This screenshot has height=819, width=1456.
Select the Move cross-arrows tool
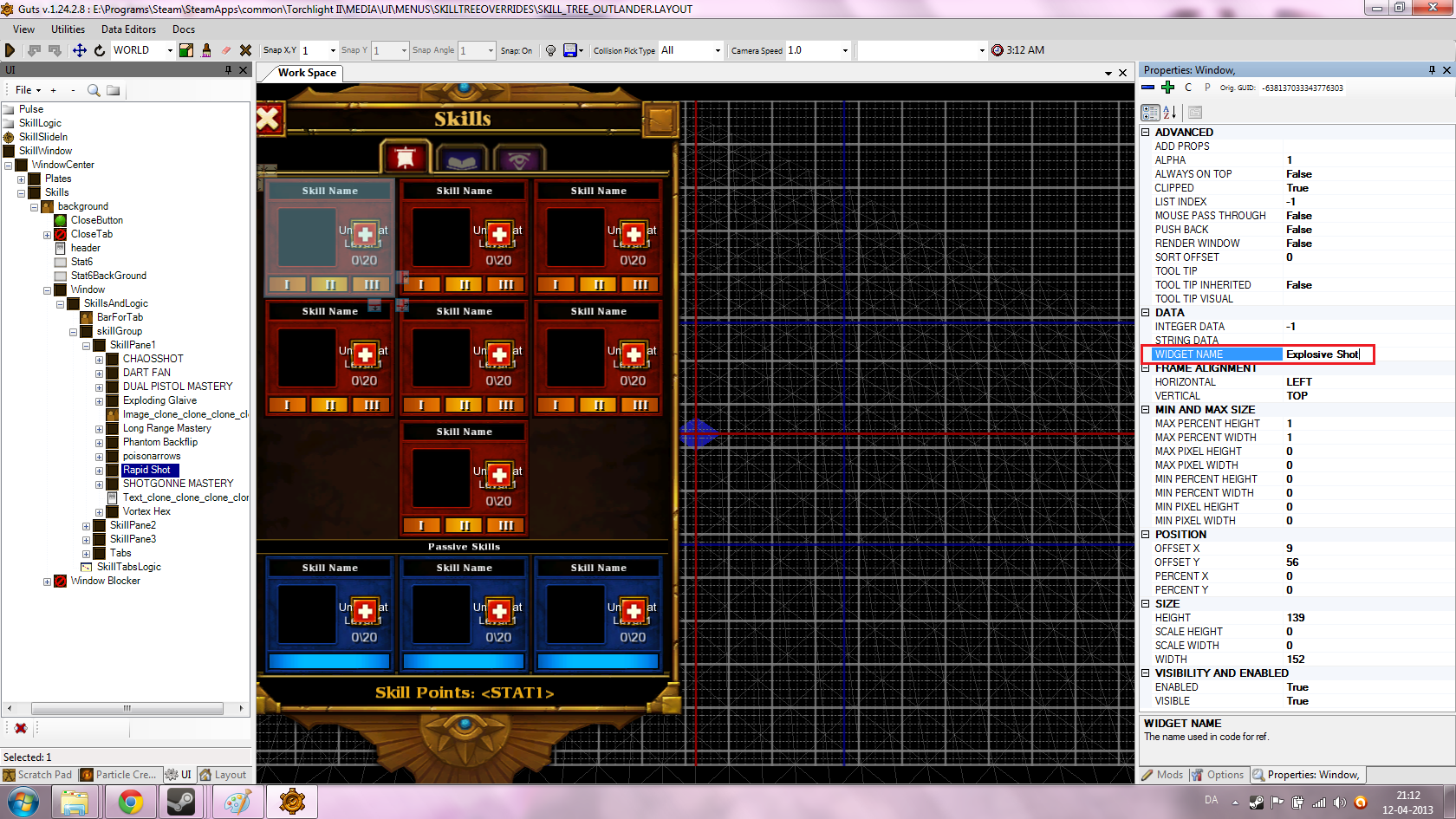coord(79,50)
